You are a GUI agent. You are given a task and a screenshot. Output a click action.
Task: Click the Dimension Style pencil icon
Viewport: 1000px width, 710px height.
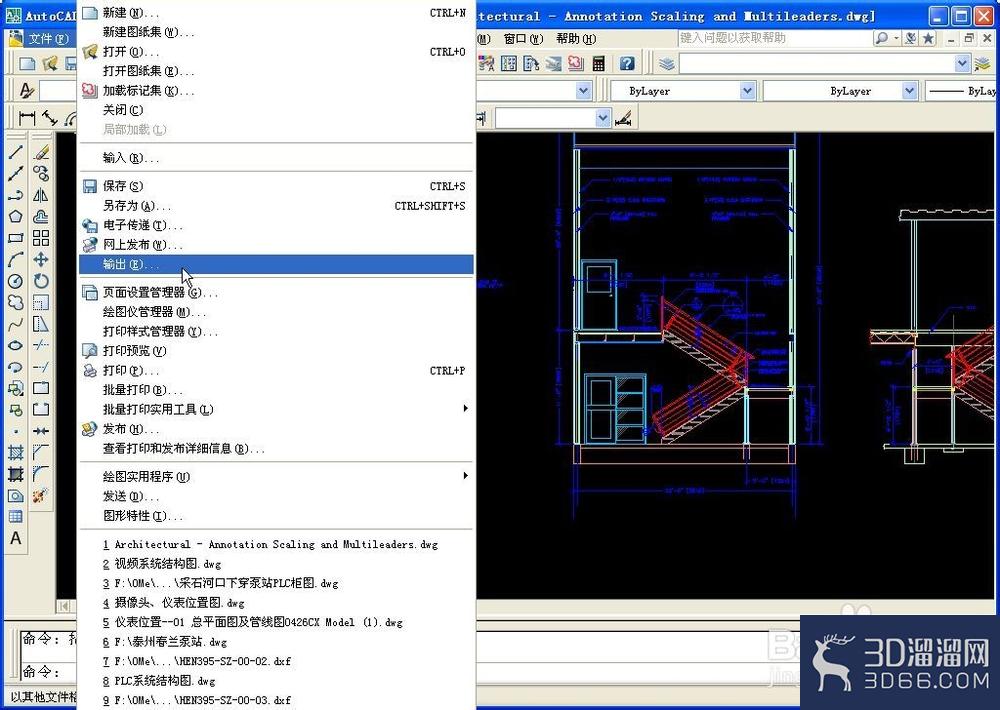[x=623, y=118]
